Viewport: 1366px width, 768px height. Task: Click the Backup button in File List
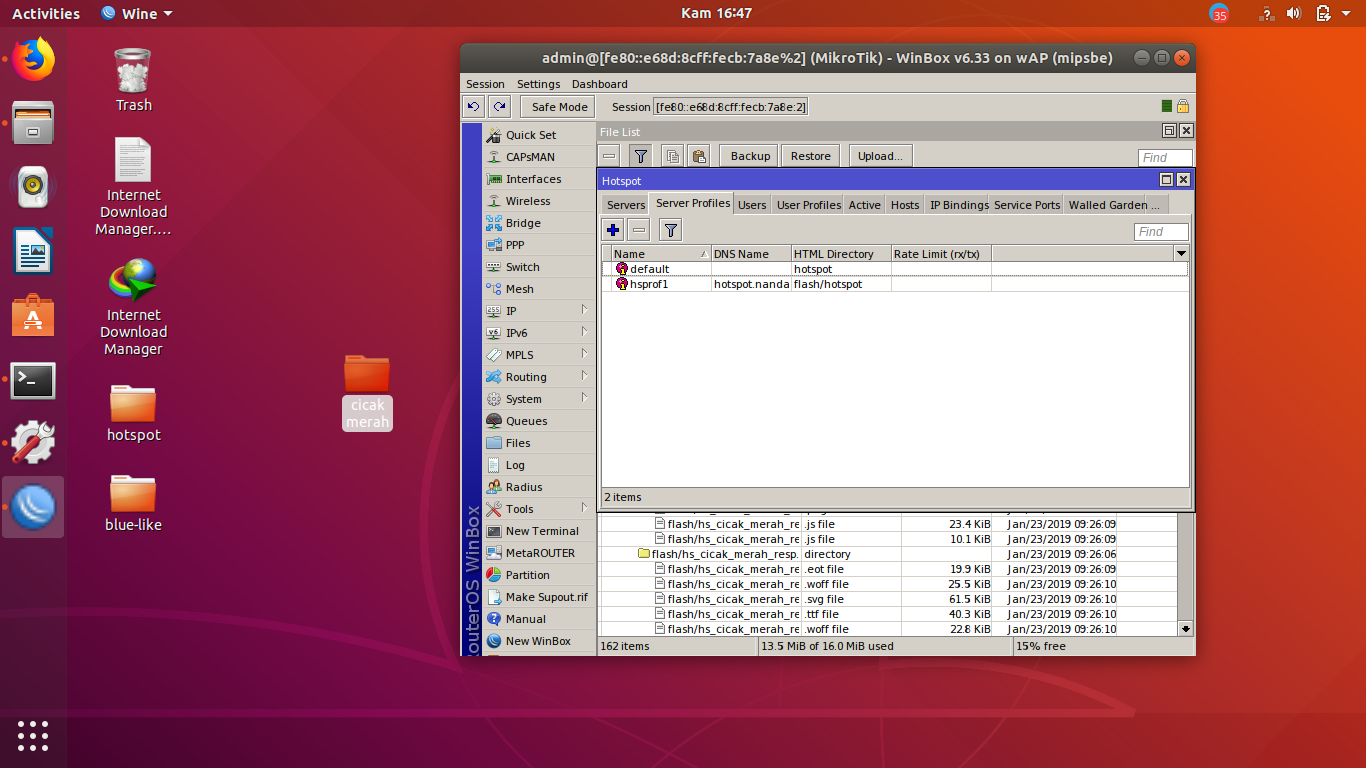click(x=750, y=156)
